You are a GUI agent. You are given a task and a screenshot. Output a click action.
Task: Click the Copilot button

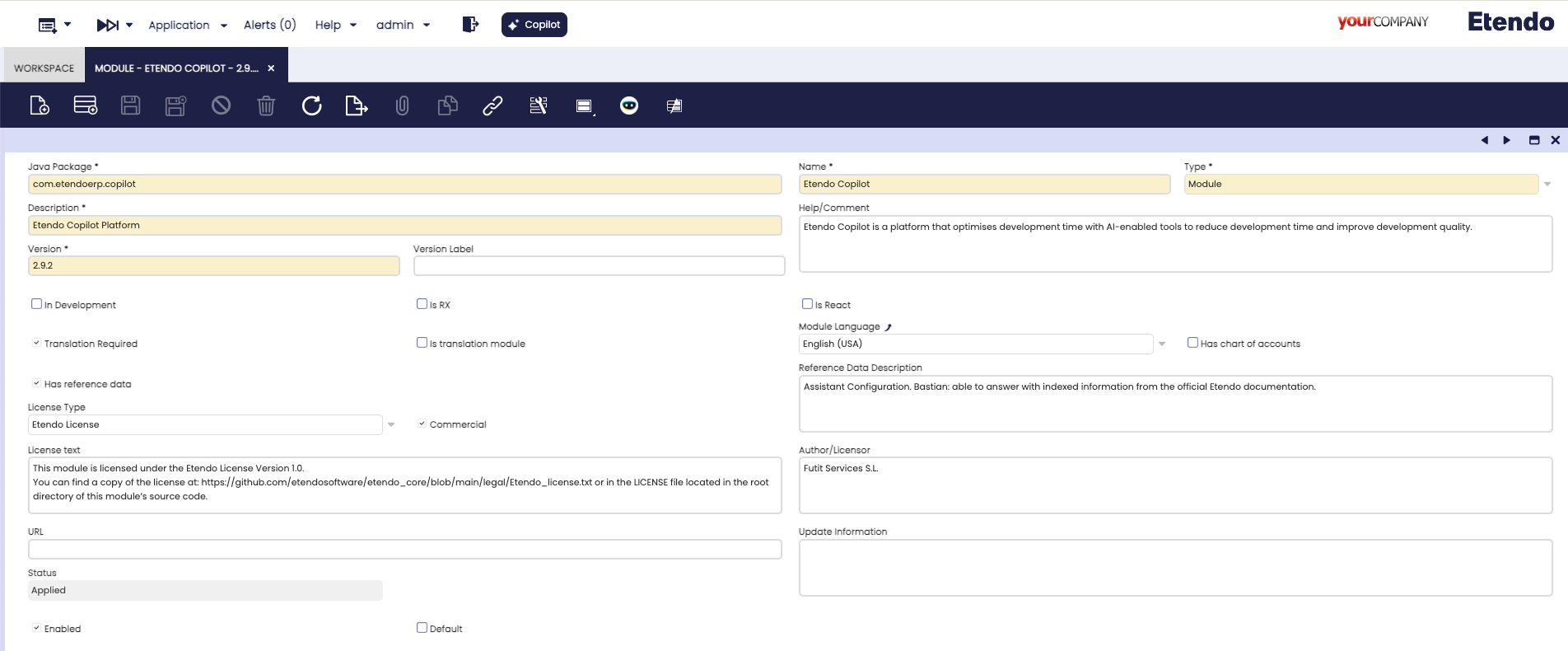pos(534,25)
